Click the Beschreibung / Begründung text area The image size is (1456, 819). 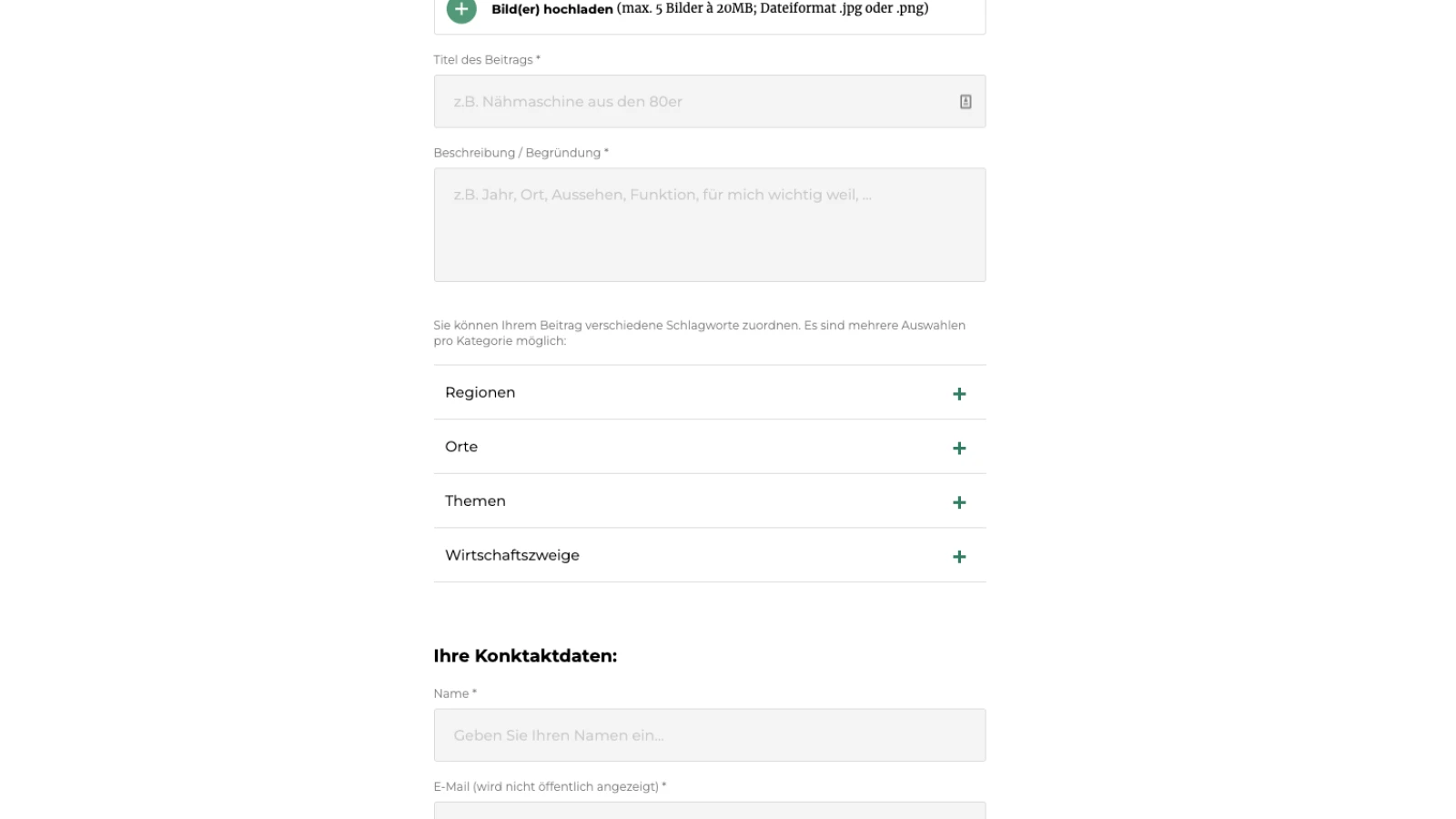(710, 224)
